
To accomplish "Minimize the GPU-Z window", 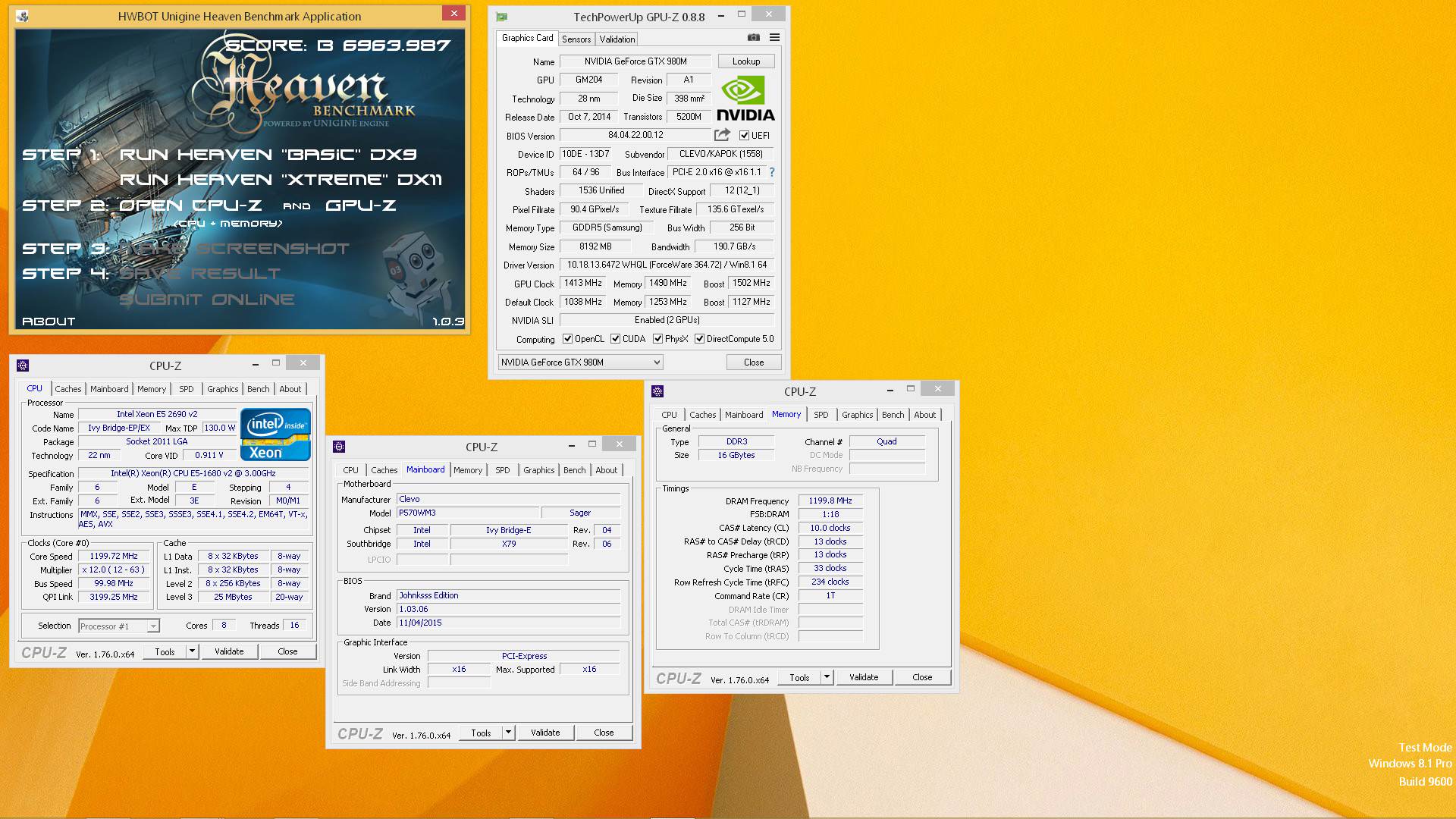I will click(x=720, y=14).
